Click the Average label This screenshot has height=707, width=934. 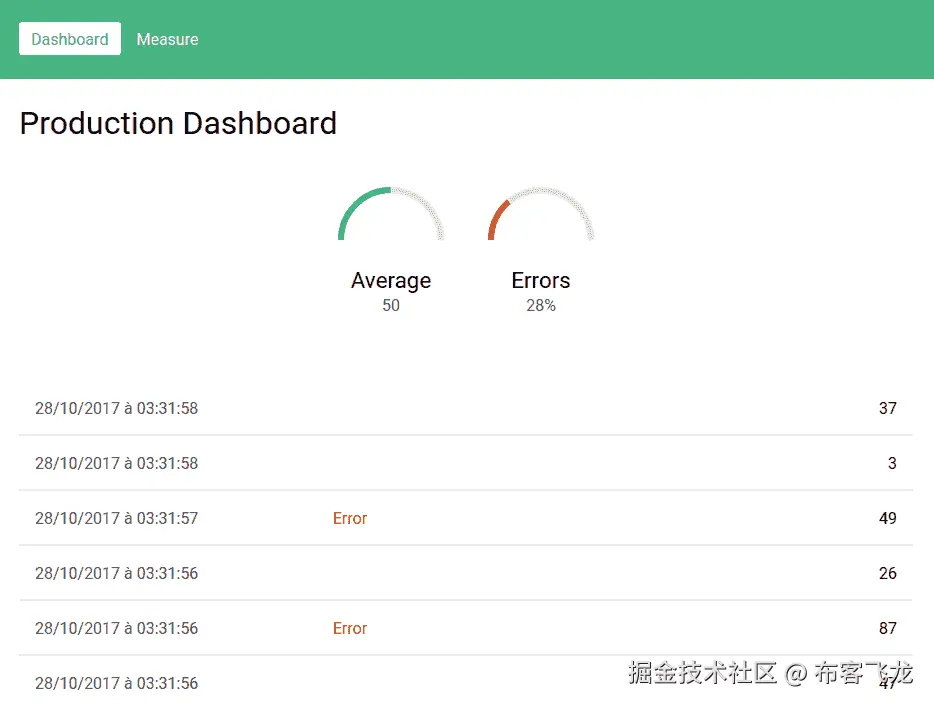pyautogui.click(x=391, y=281)
